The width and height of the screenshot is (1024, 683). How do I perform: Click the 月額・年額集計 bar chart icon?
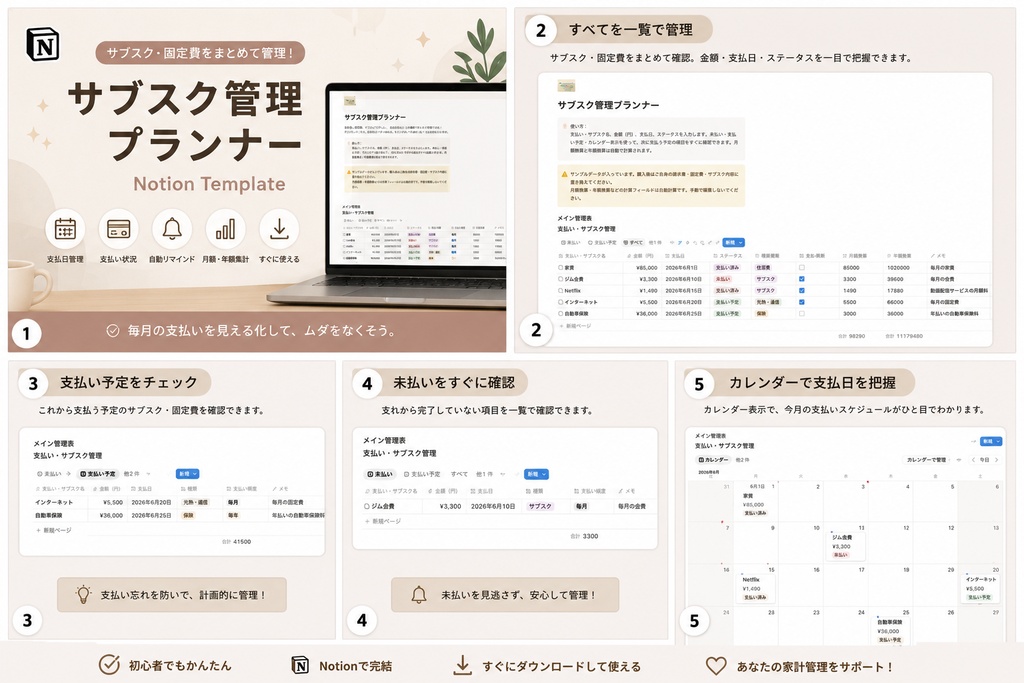click(x=225, y=229)
